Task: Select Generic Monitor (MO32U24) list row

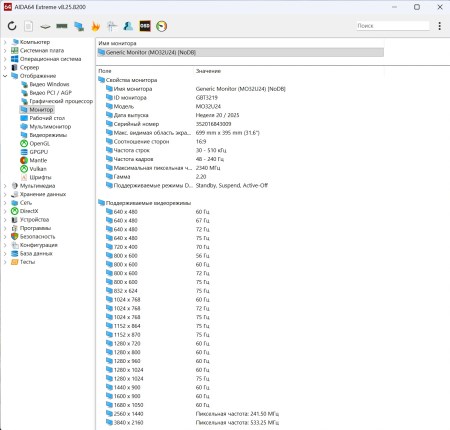Action: click(240, 52)
